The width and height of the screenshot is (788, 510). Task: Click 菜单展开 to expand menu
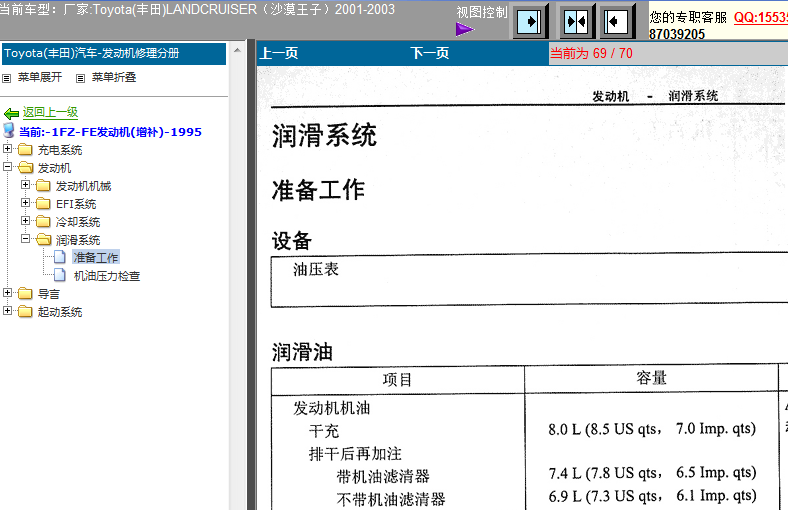pyautogui.click(x=40, y=77)
